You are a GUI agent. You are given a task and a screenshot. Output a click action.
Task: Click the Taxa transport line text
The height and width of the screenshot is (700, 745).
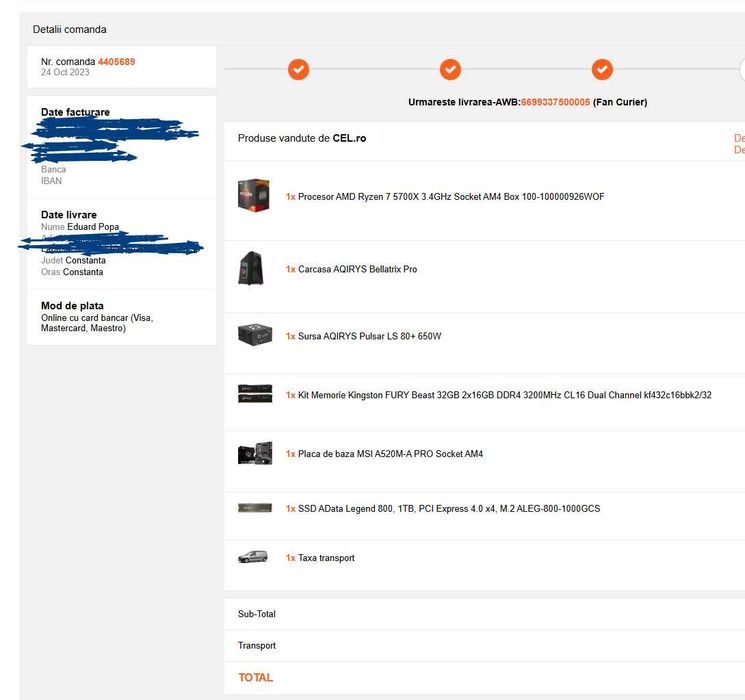coord(326,558)
